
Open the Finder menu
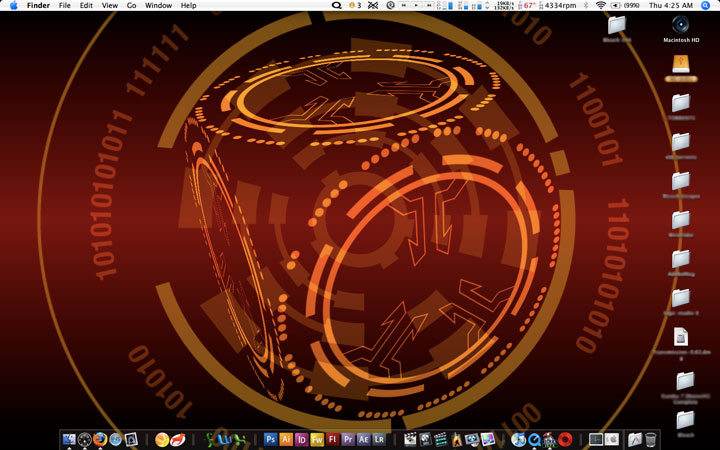38,6
